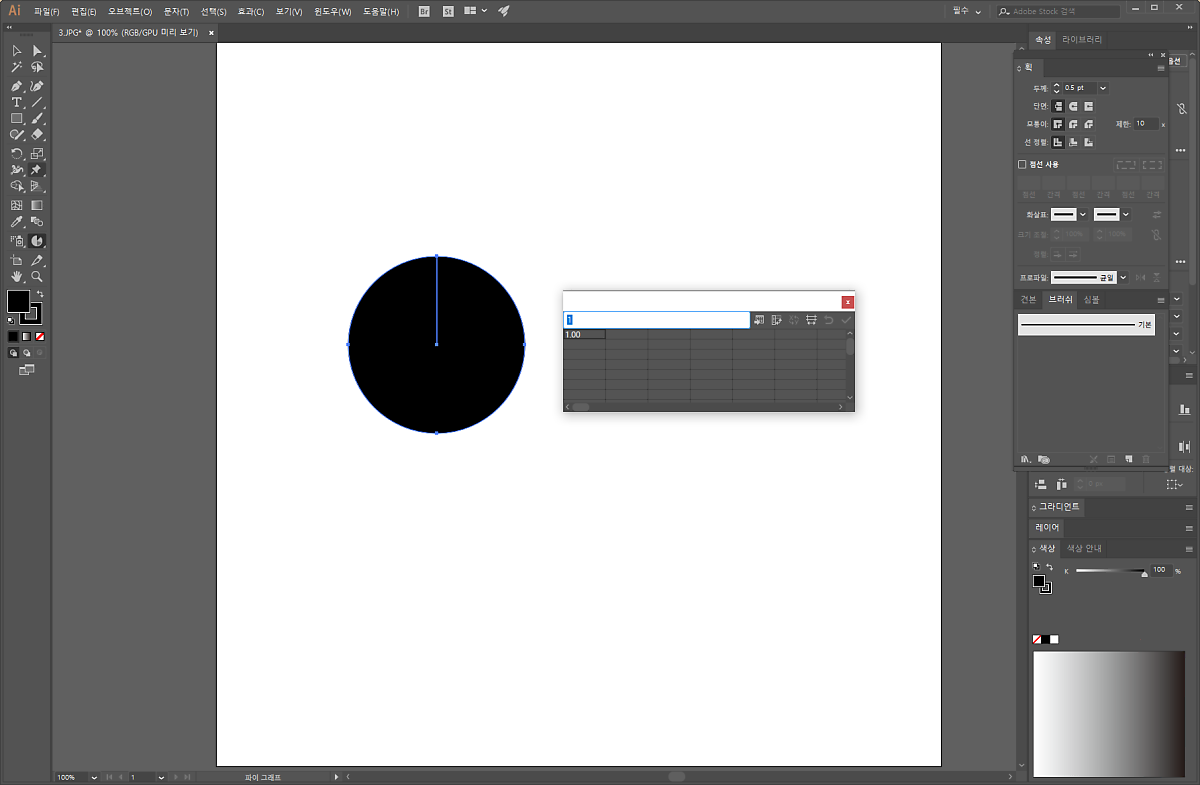
Task: Expand the 프로파일 stroke profile dropdown
Action: [1123, 277]
